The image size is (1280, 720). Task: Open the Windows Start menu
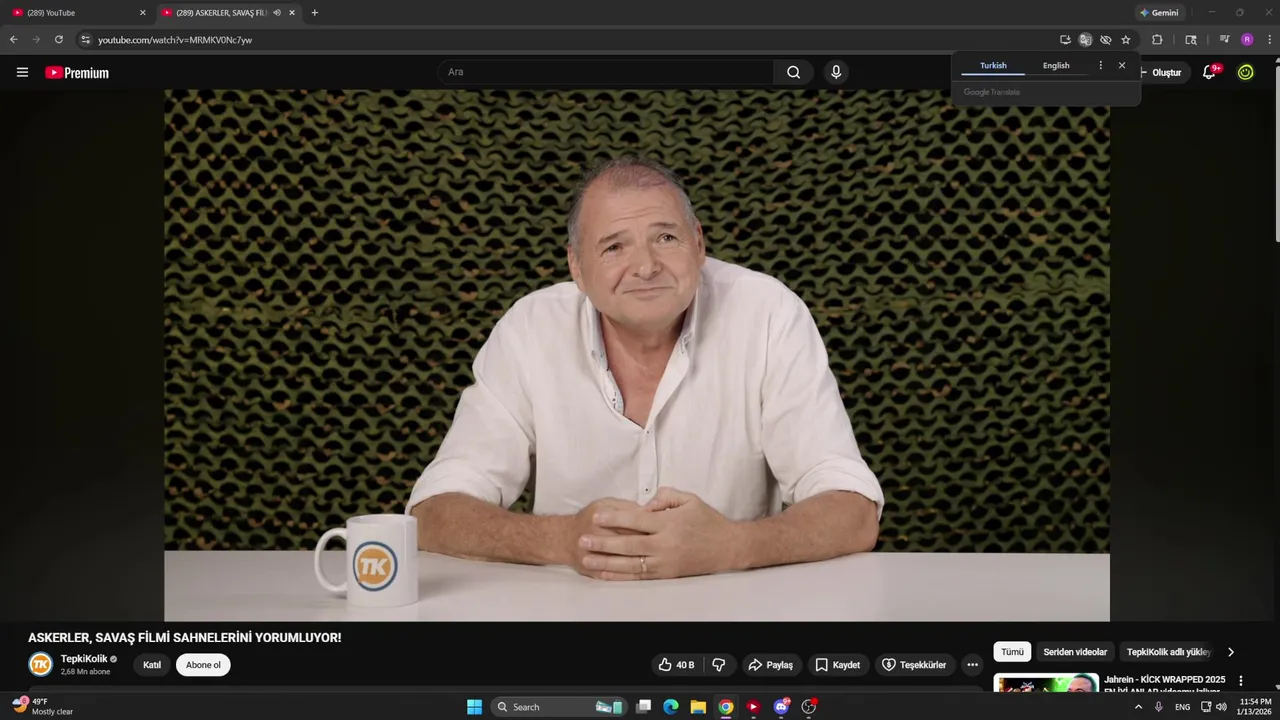click(474, 707)
